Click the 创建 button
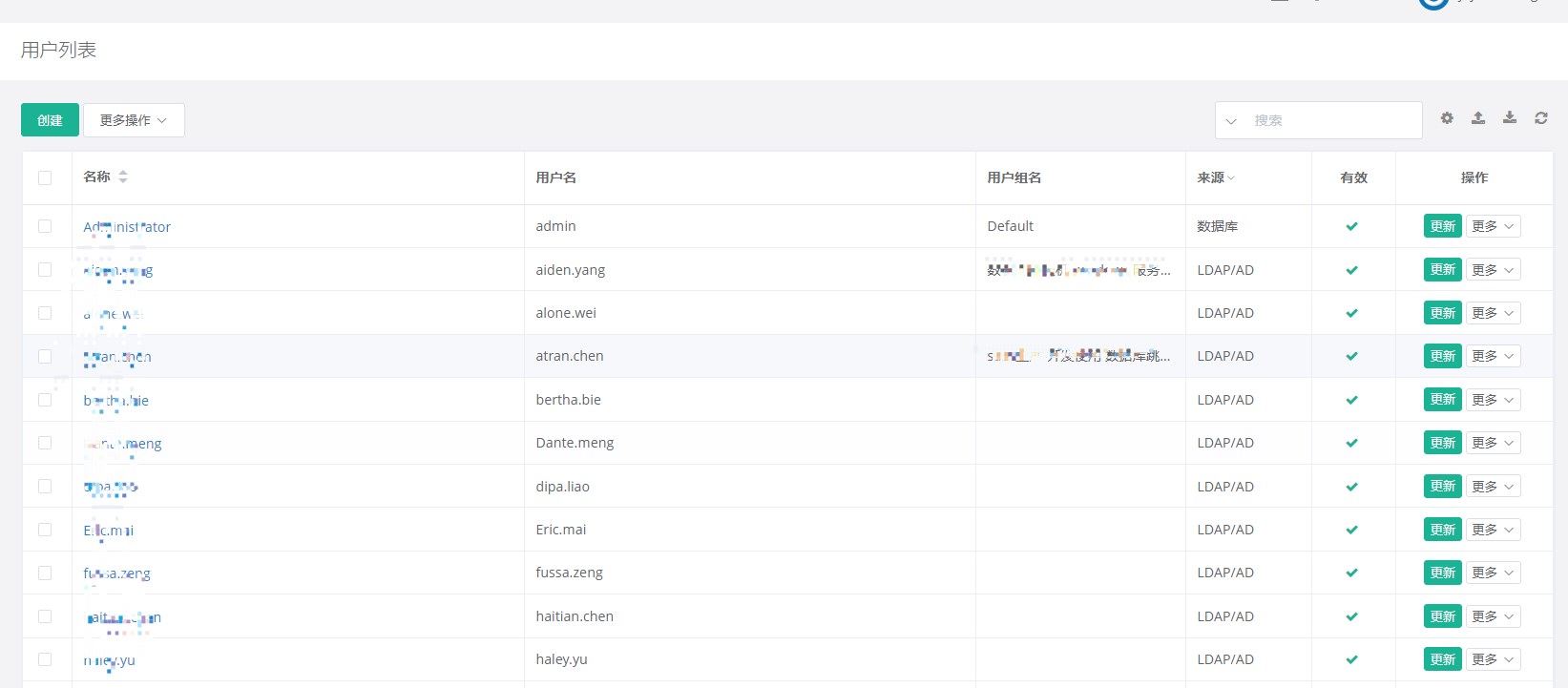This screenshot has height=688, width=1568. [x=50, y=120]
